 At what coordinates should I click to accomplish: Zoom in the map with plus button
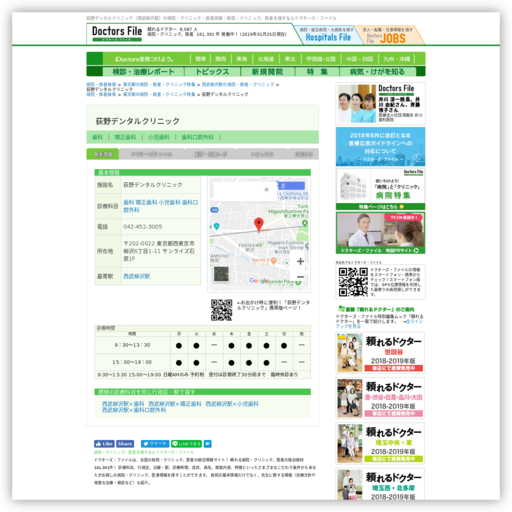(300, 261)
